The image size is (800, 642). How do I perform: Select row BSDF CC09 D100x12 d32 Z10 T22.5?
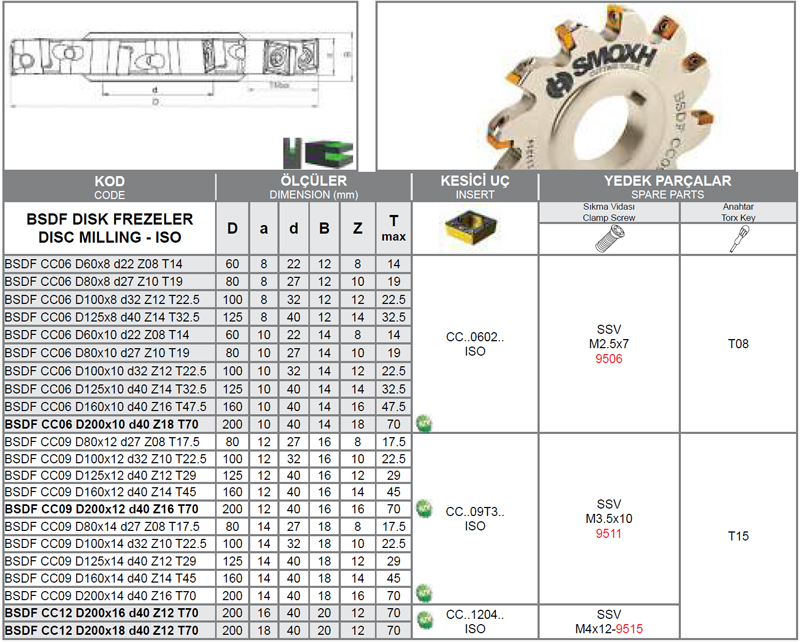(x=207, y=459)
